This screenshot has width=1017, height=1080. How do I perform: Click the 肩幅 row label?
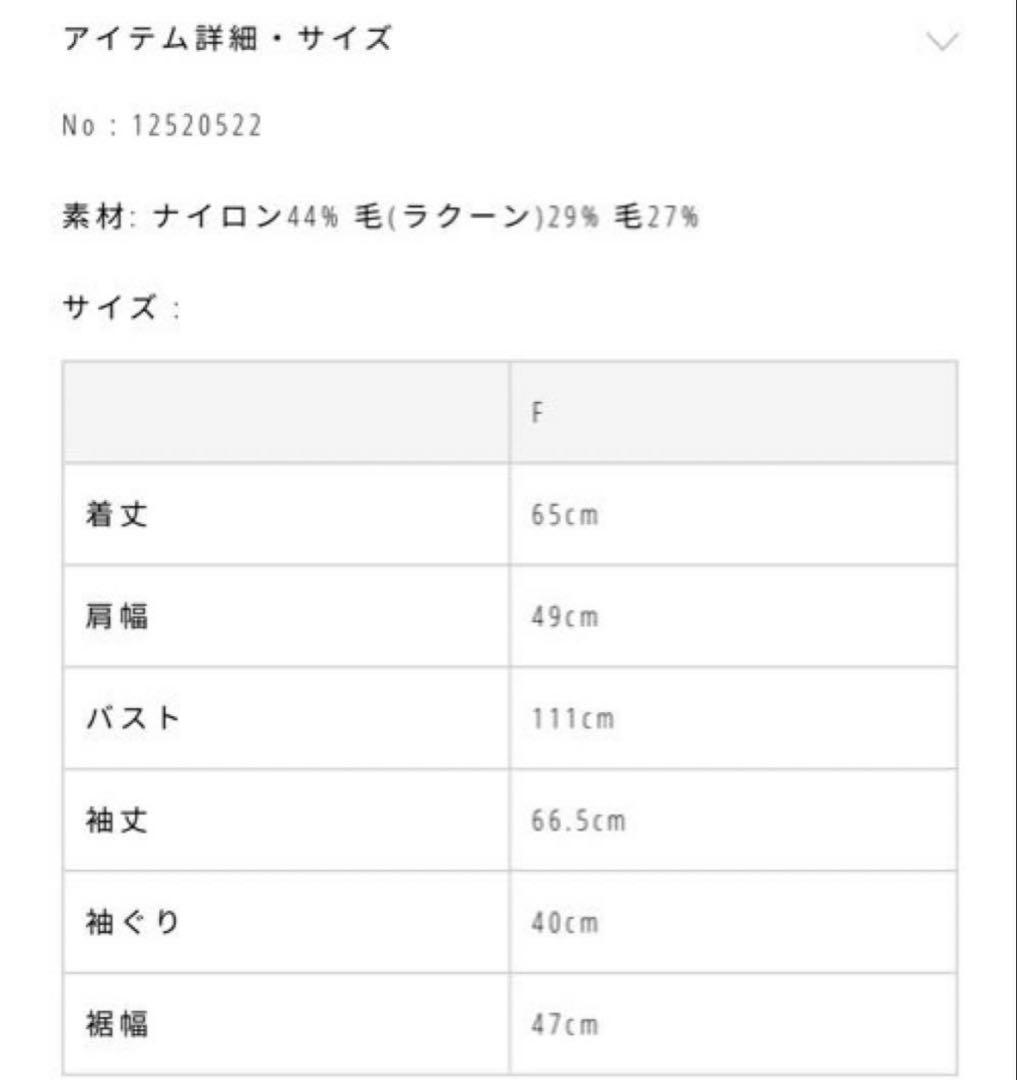pos(117,618)
